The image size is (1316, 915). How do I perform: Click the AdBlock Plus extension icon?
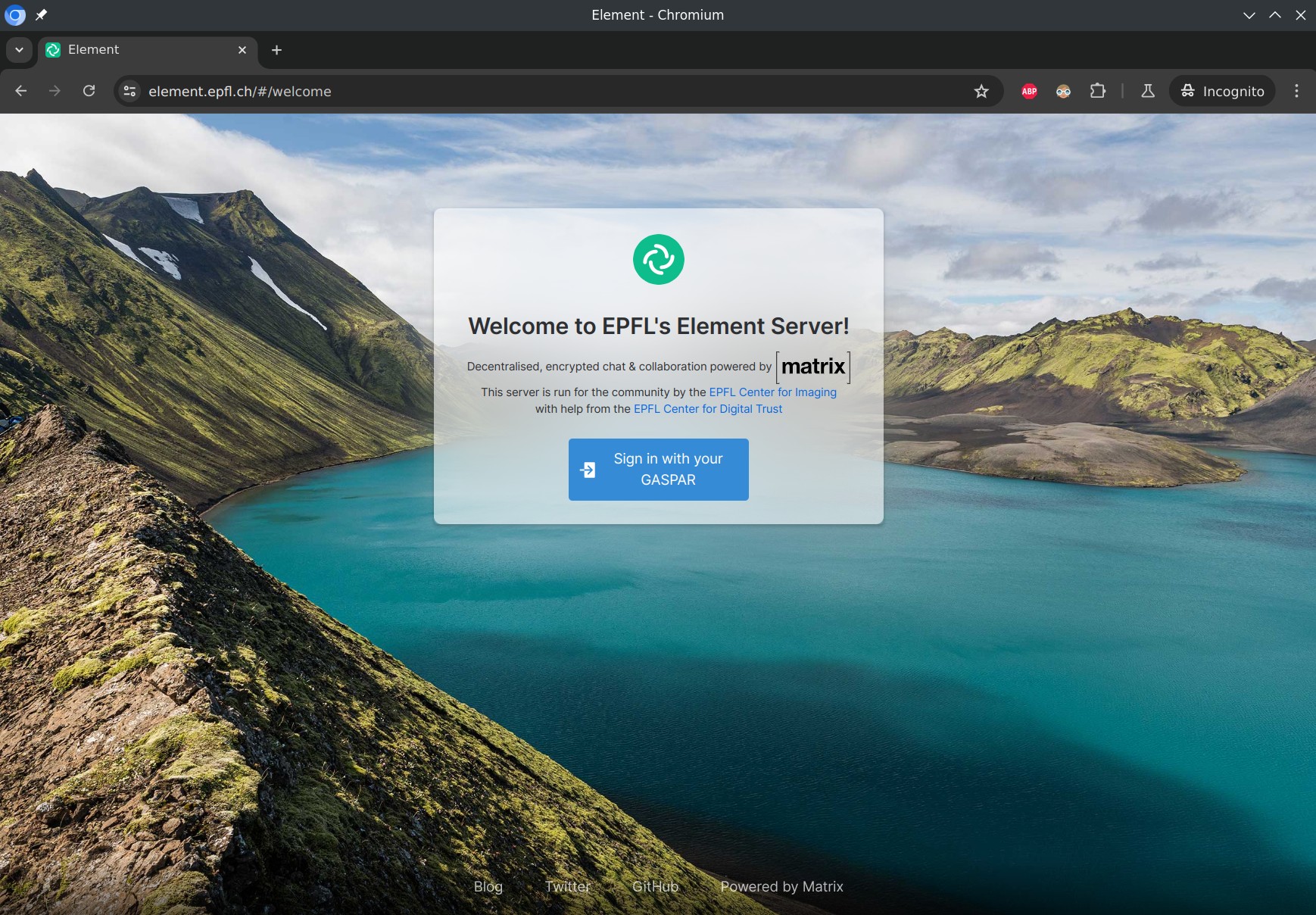click(x=1029, y=91)
